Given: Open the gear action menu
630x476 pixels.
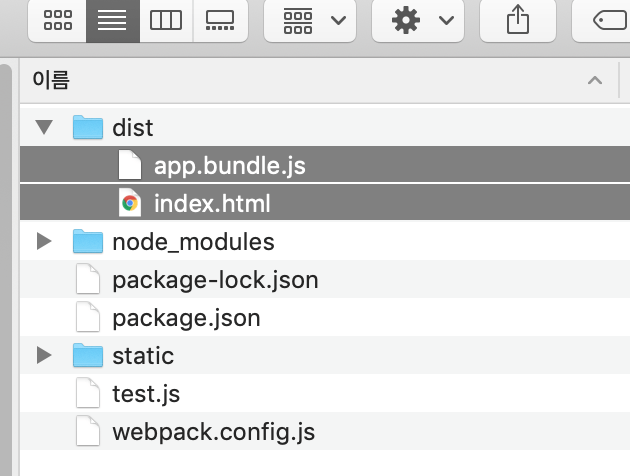Looking at the screenshot, I should tap(421, 21).
